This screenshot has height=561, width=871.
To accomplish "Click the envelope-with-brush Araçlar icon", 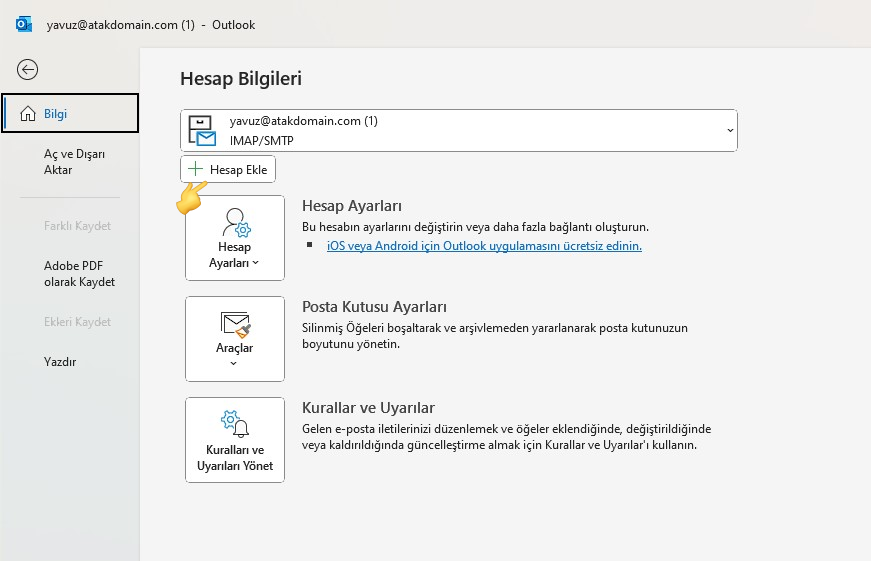I will pyautogui.click(x=236, y=324).
